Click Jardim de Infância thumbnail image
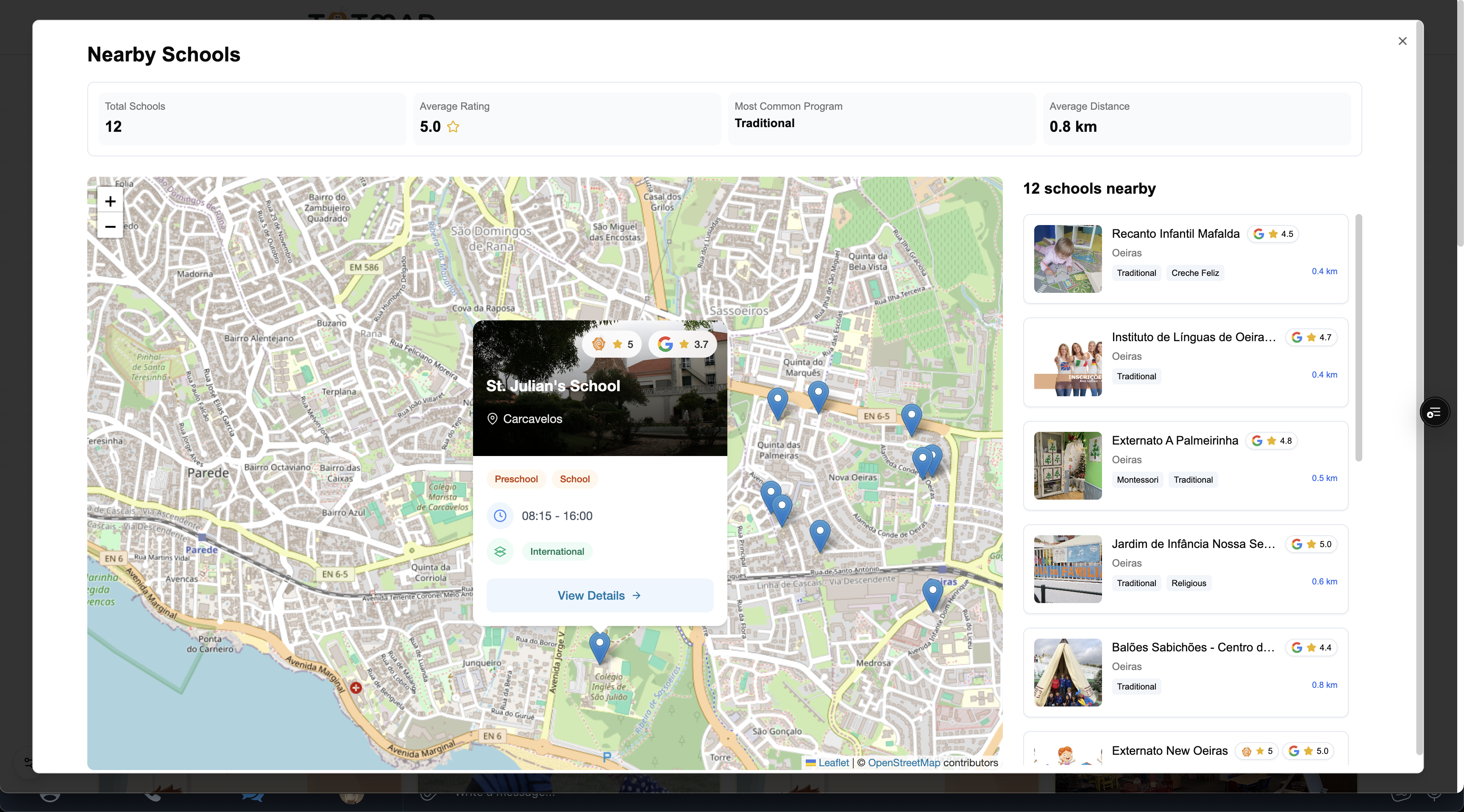Image resolution: width=1464 pixels, height=812 pixels. [1067, 569]
